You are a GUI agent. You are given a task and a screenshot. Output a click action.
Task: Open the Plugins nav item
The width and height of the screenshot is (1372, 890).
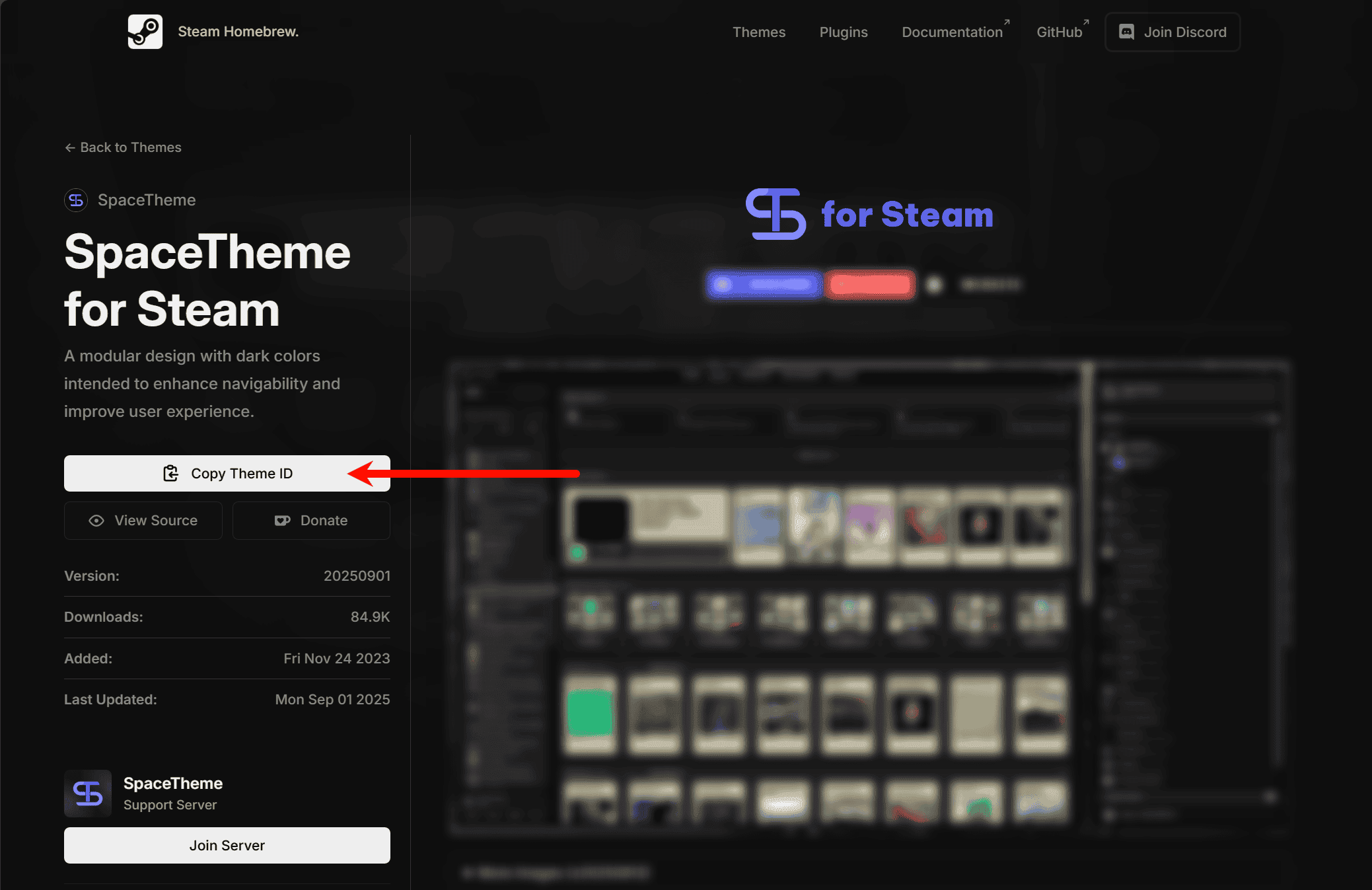[x=843, y=32]
